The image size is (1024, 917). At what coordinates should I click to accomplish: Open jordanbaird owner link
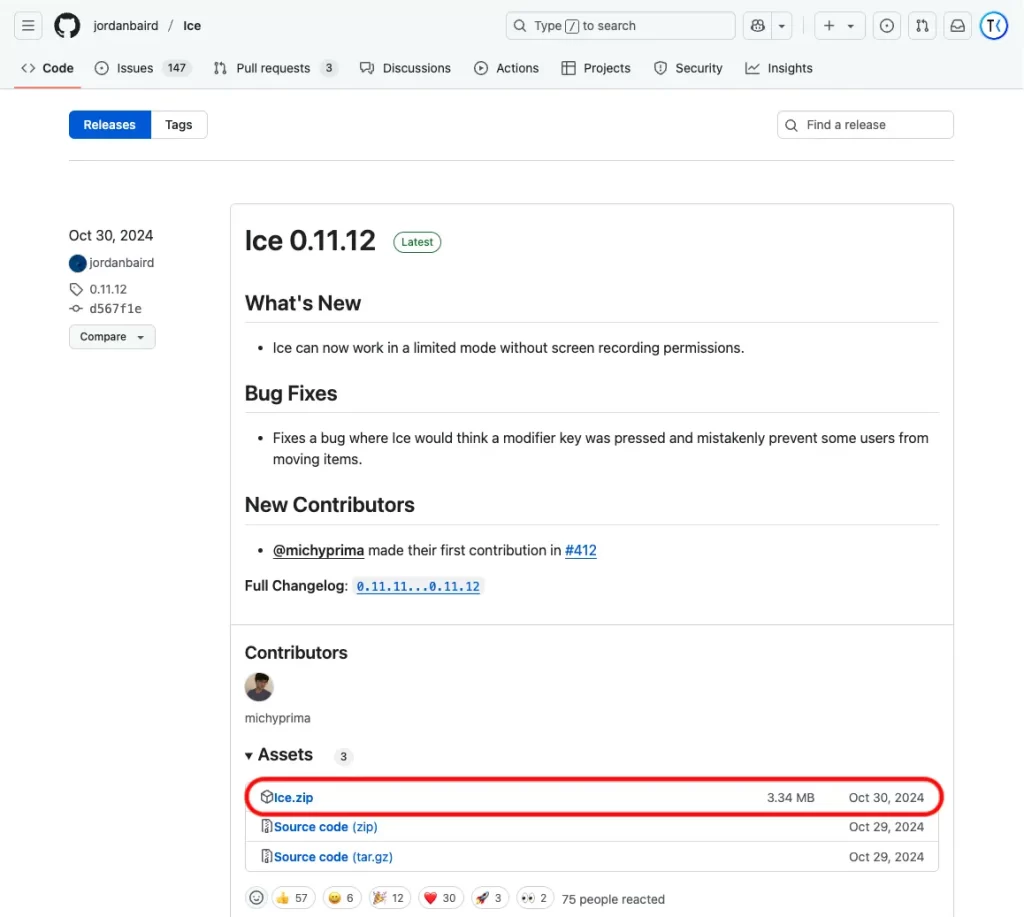(125, 25)
